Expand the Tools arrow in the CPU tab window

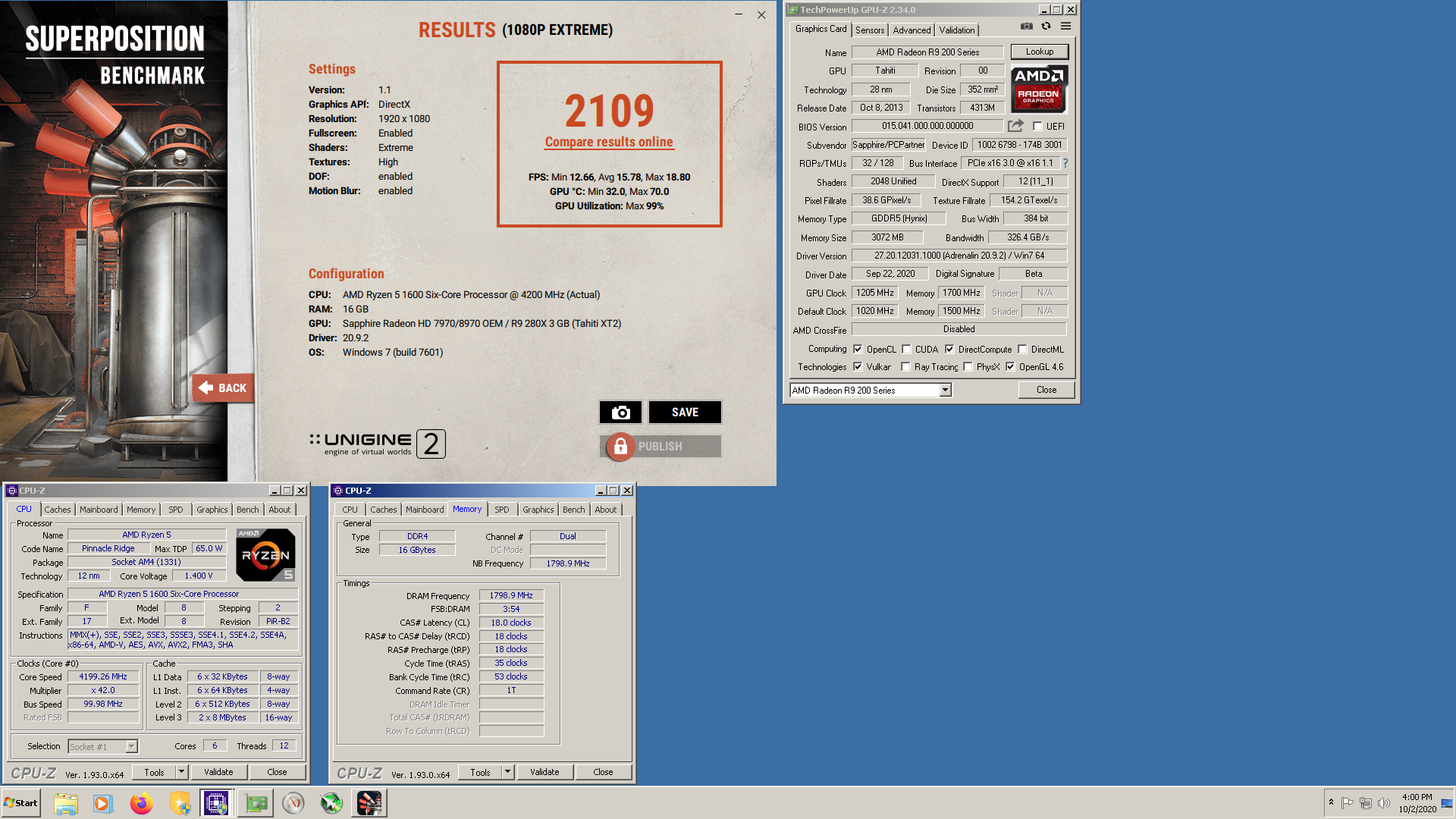(x=181, y=772)
